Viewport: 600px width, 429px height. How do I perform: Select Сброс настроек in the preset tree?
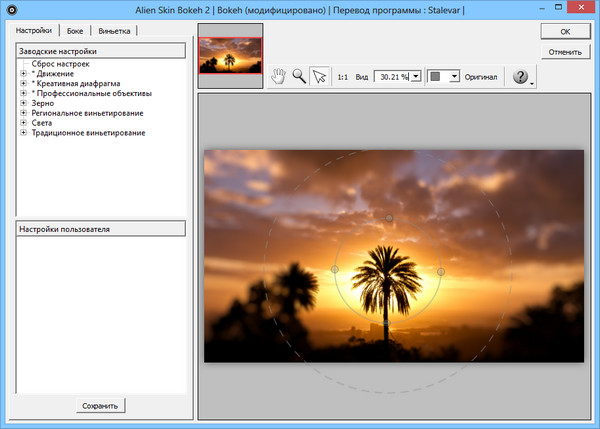pyautogui.click(x=60, y=64)
